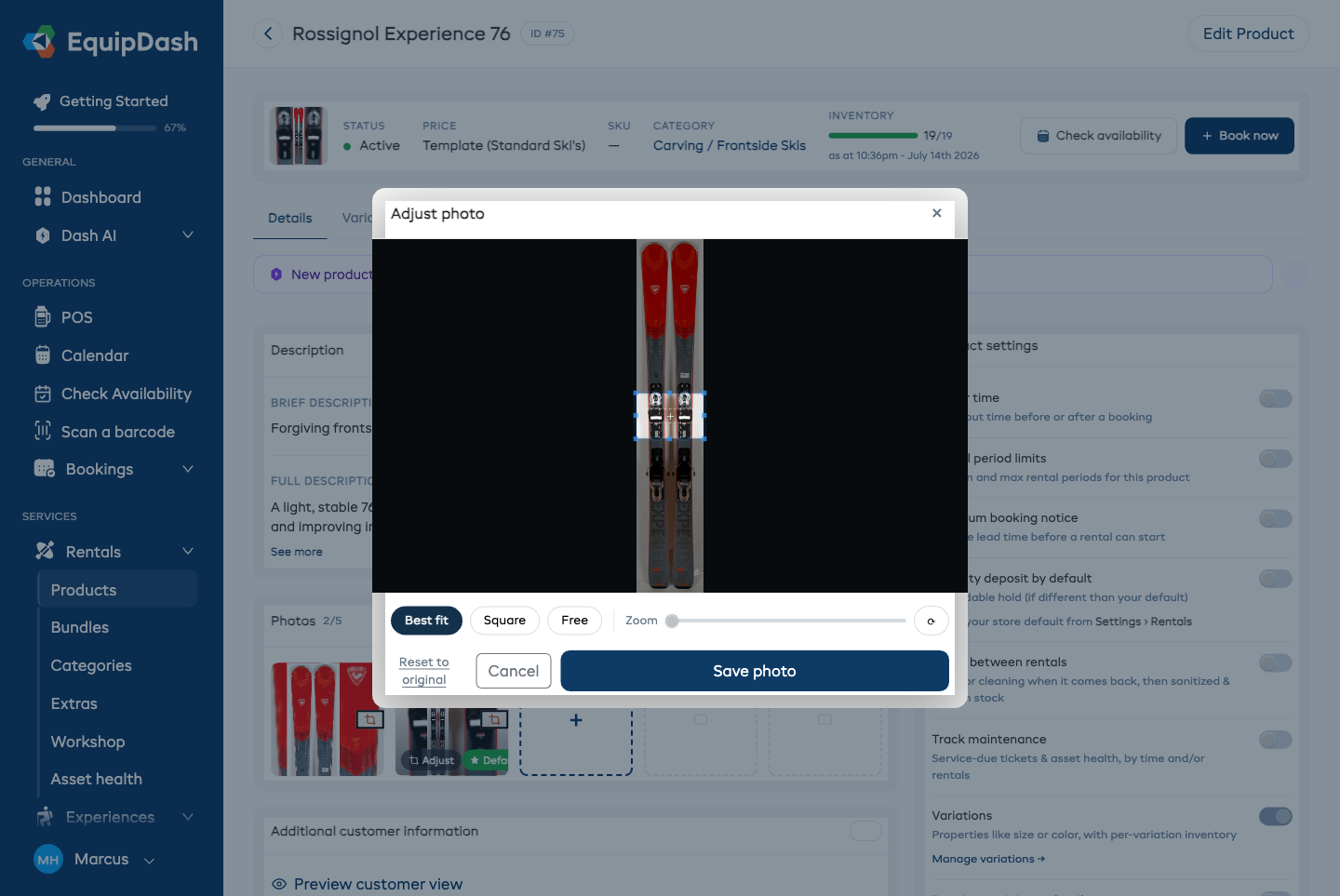Go back using the arrow beside product title
The height and width of the screenshot is (896, 1340).
coord(268,34)
